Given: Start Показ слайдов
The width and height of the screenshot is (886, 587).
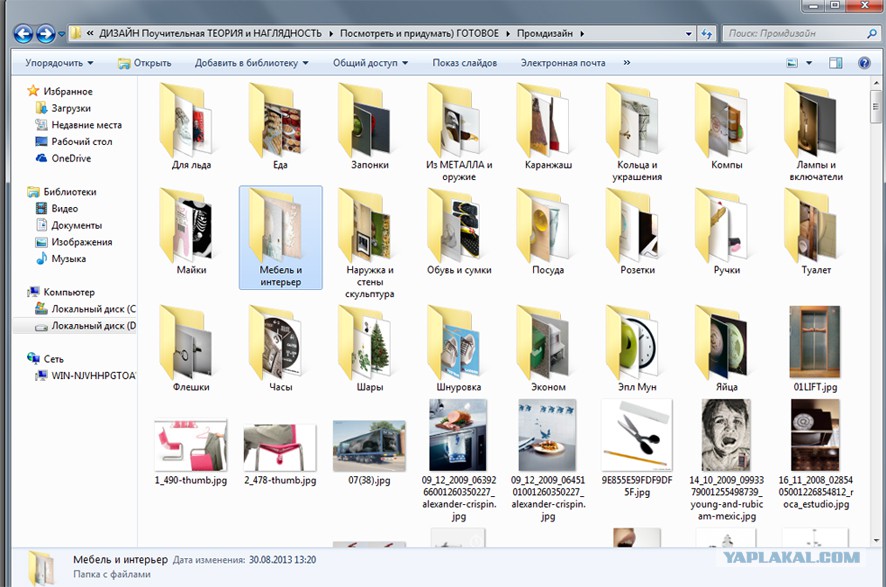Looking at the screenshot, I should 464,63.
